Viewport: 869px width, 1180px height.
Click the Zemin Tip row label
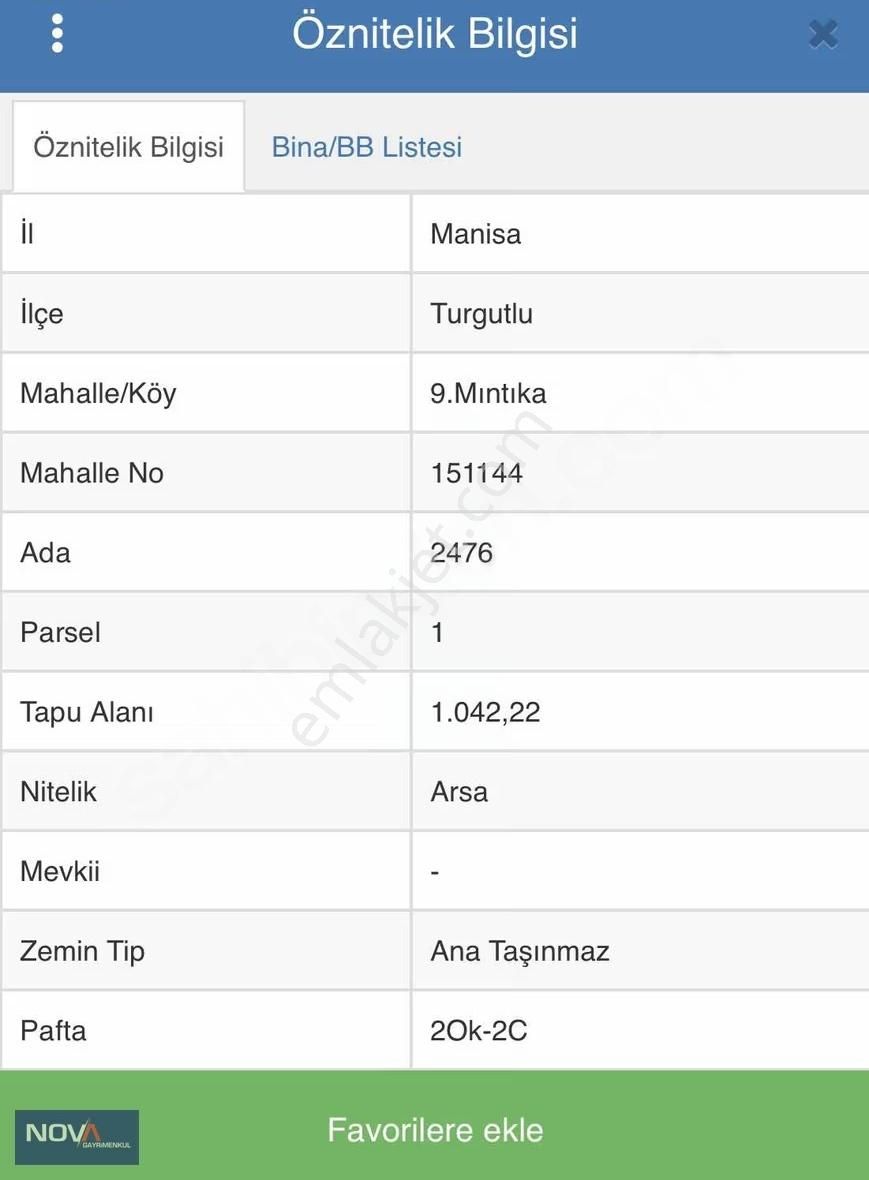[x=82, y=951]
